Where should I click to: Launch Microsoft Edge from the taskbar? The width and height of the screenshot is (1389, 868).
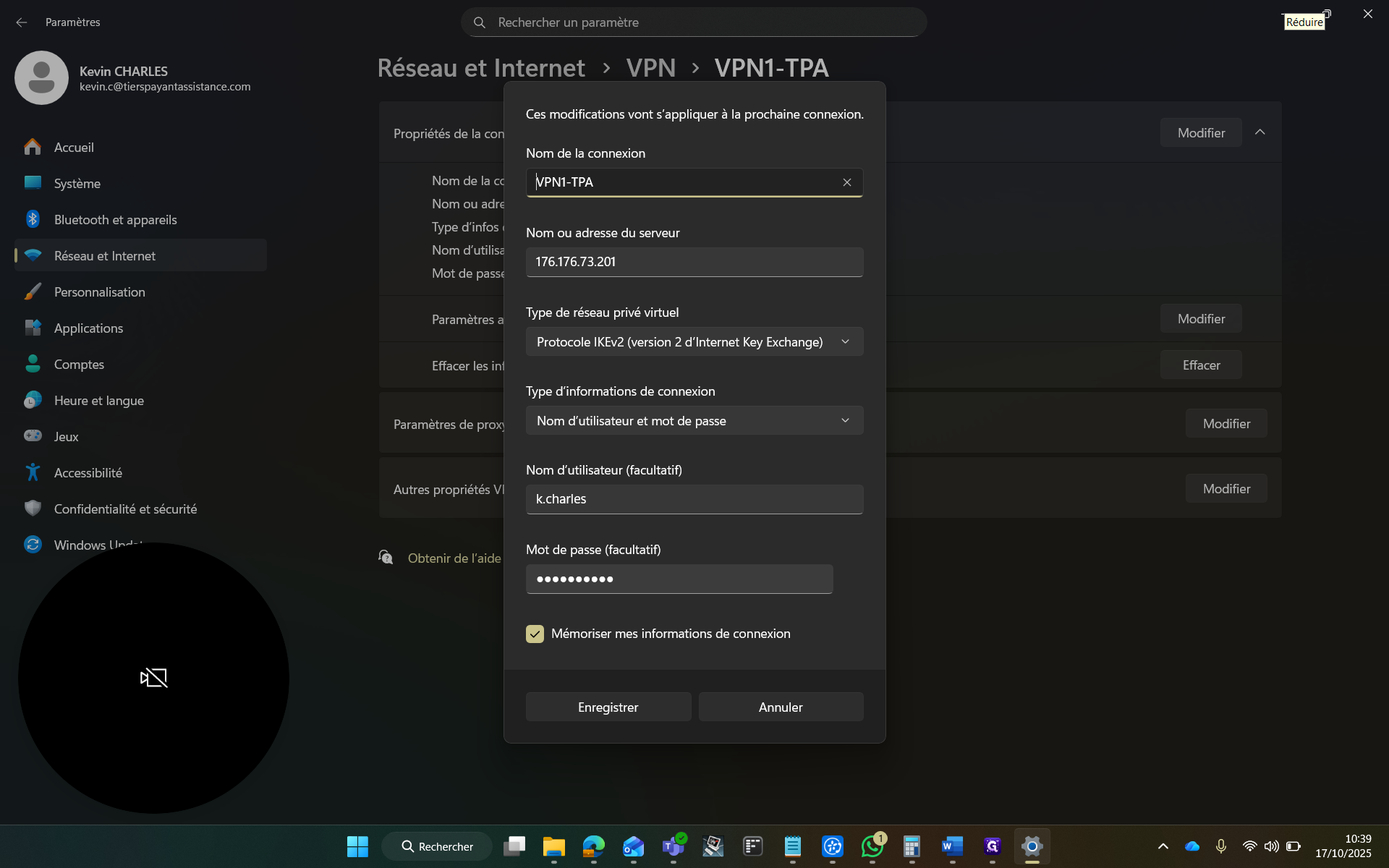click(594, 846)
